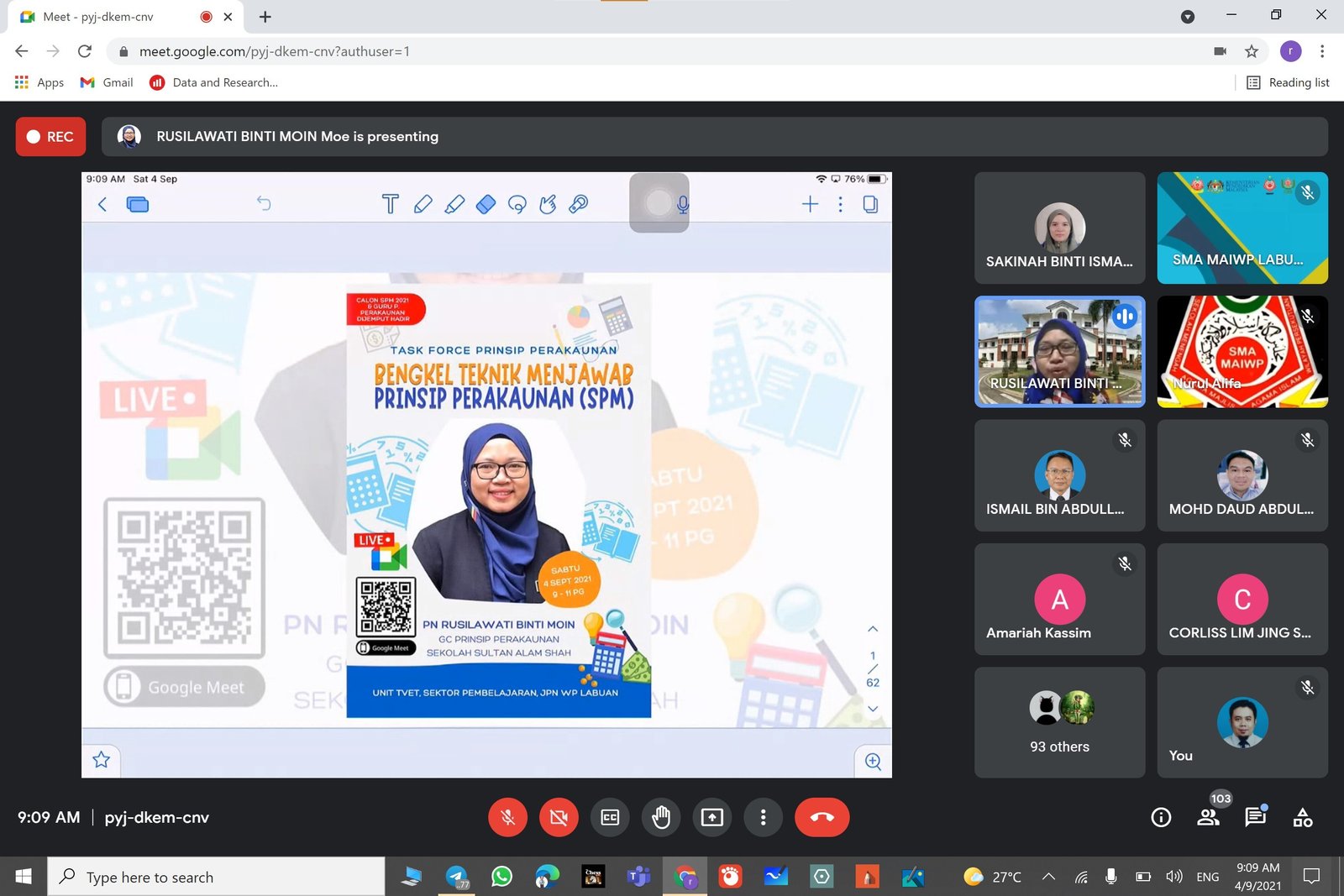Go back in browser history
The height and width of the screenshot is (896, 1344).
tap(22, 51)
